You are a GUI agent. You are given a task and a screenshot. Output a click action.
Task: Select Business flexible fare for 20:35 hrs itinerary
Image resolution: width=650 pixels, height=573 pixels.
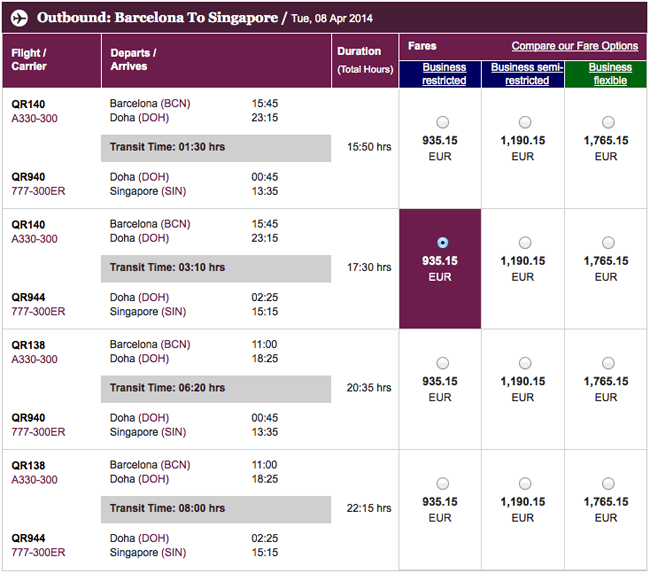[x=608, y=363]
